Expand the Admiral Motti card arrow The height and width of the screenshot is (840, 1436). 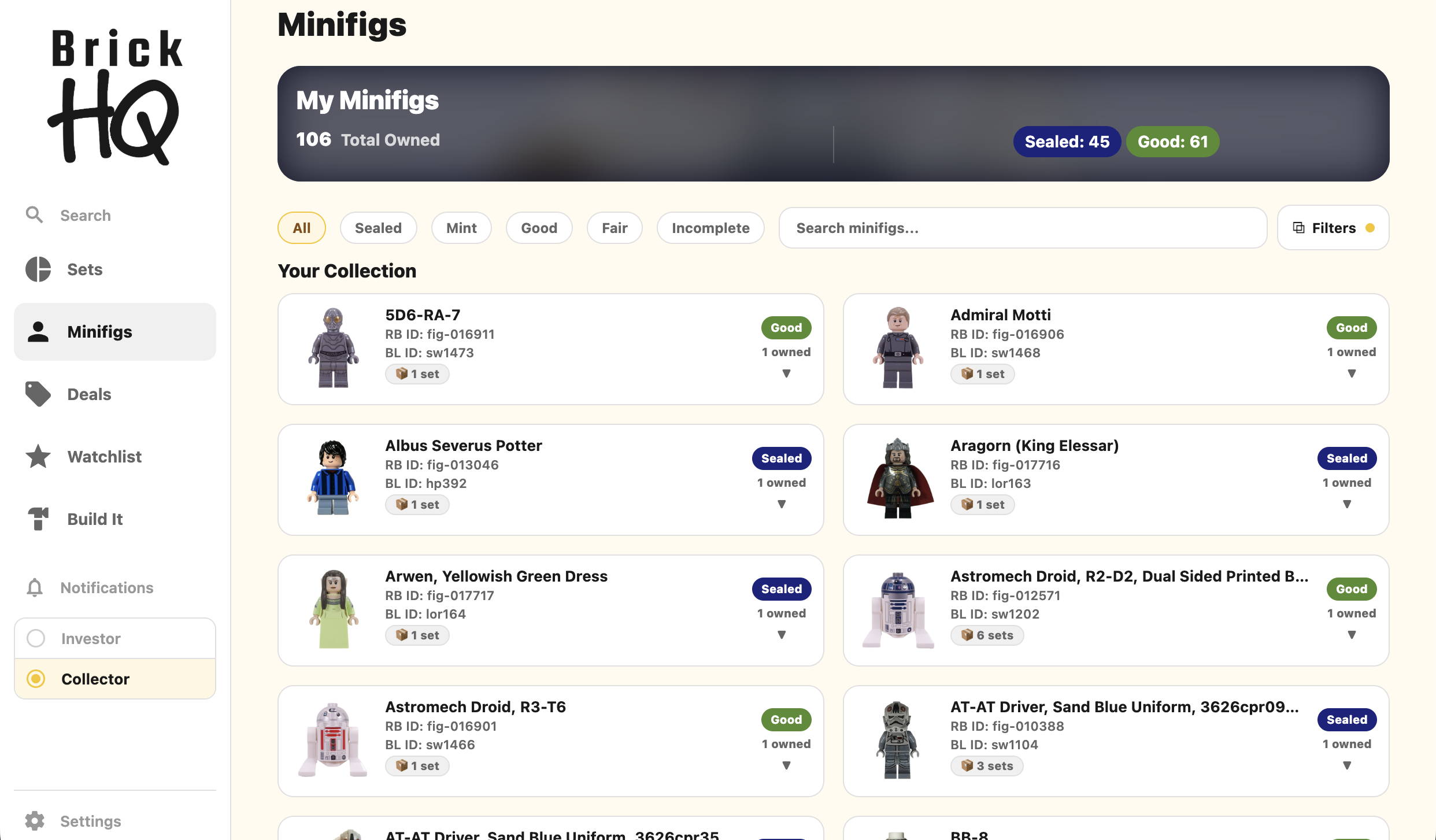(x=1352, y=374)
